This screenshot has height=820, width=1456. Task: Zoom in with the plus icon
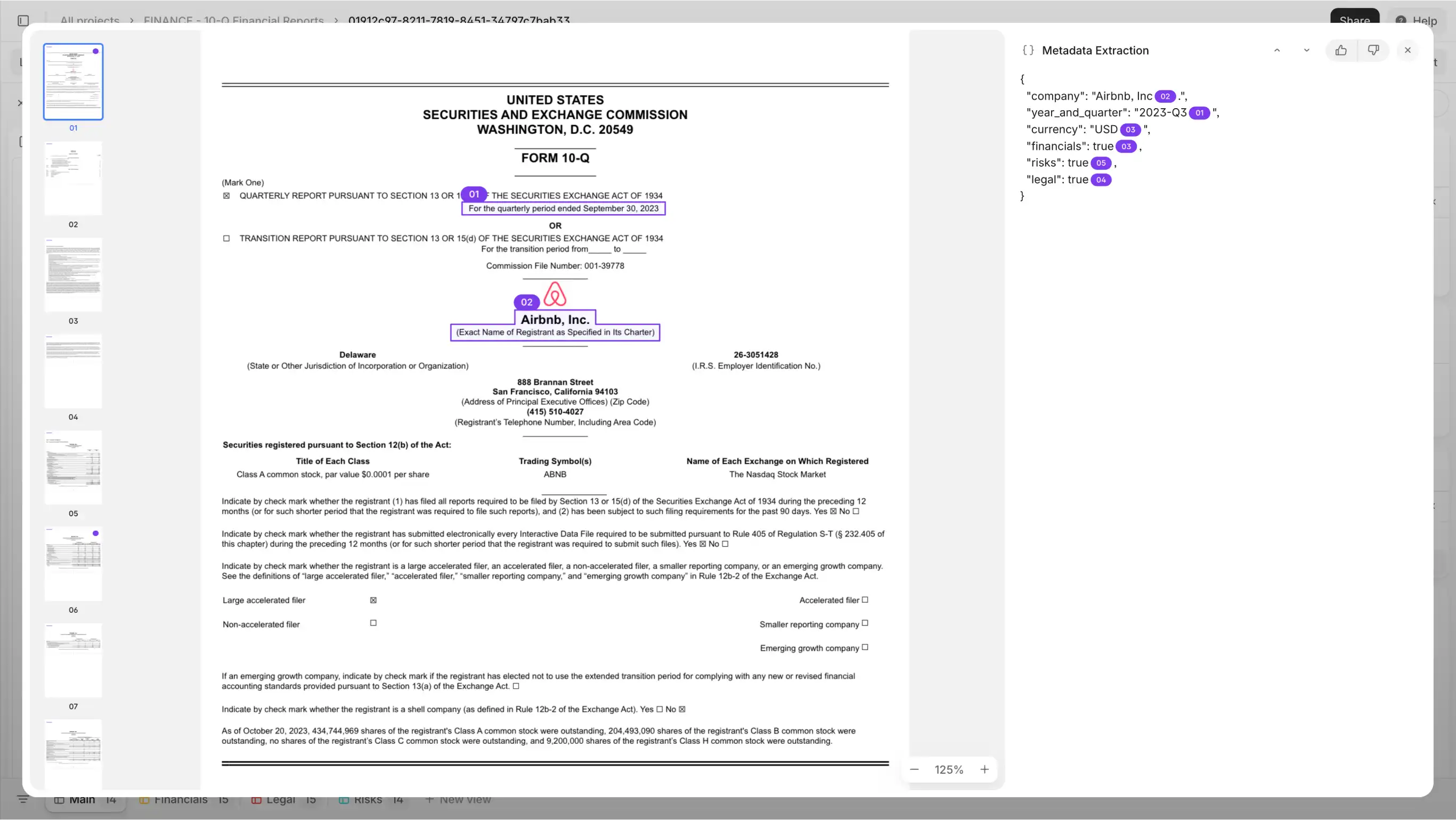984,770
